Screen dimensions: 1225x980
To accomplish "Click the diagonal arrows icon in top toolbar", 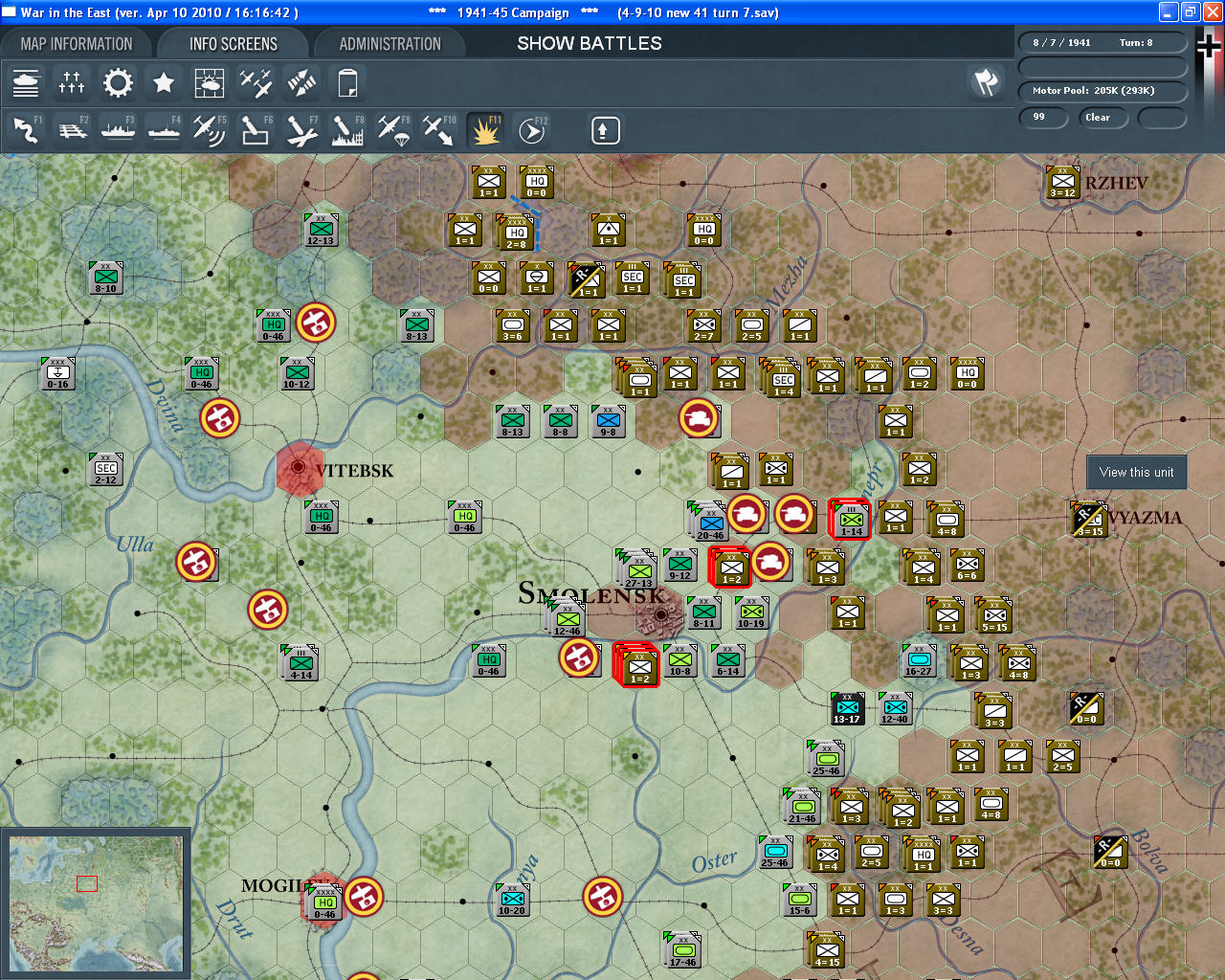I will [301, 83].
